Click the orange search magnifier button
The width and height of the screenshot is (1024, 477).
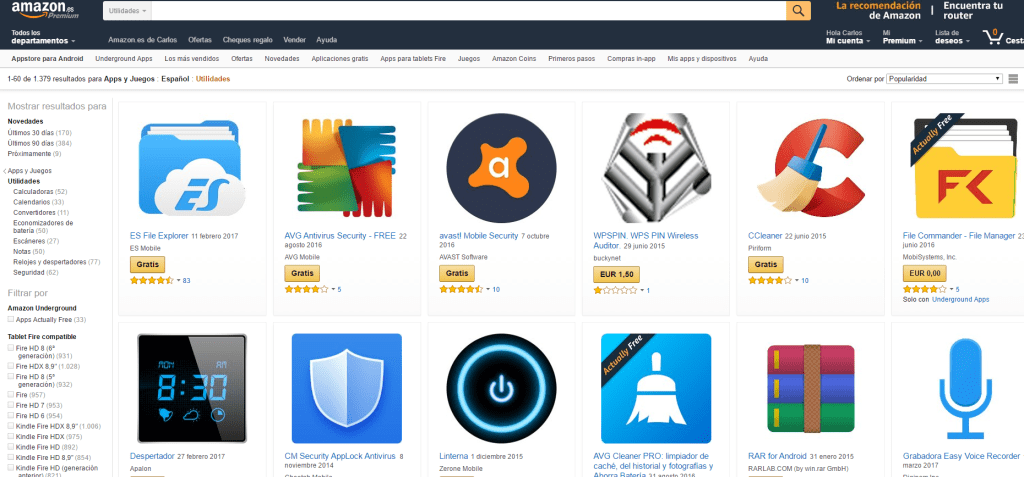(798, 10)
